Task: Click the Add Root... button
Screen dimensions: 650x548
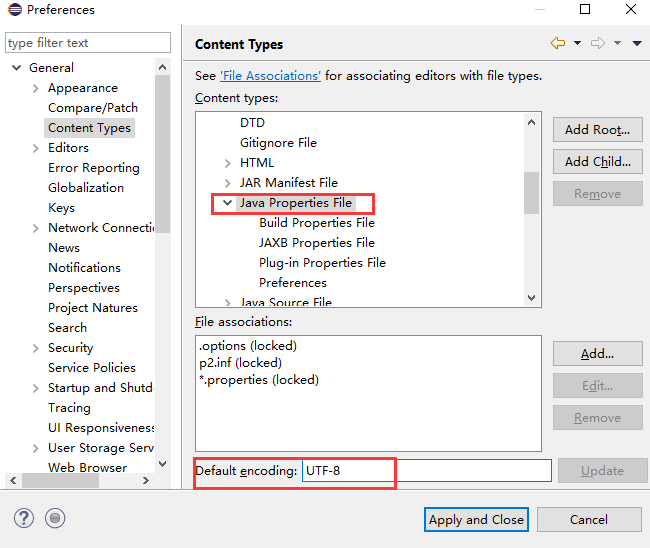Action: 597,130
